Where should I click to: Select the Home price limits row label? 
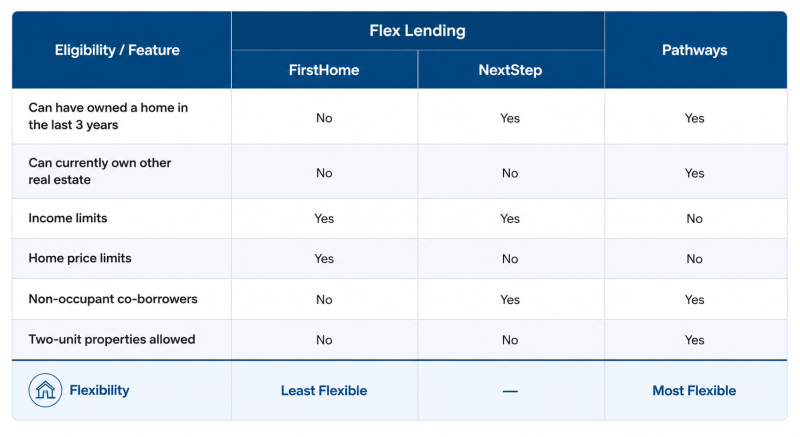tap(80, 258)
